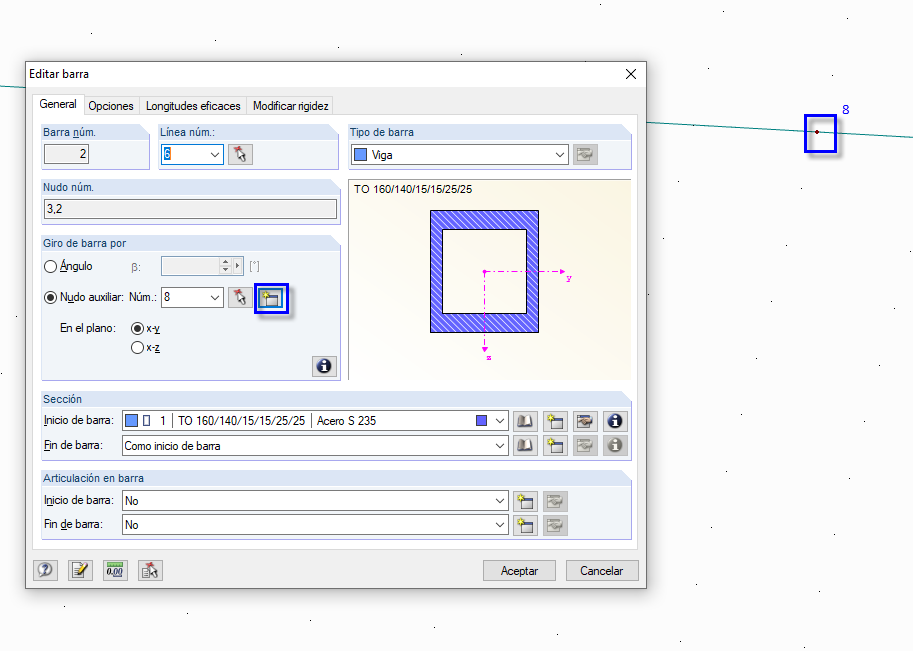Open the Tipo de barra edit icon

585,154
